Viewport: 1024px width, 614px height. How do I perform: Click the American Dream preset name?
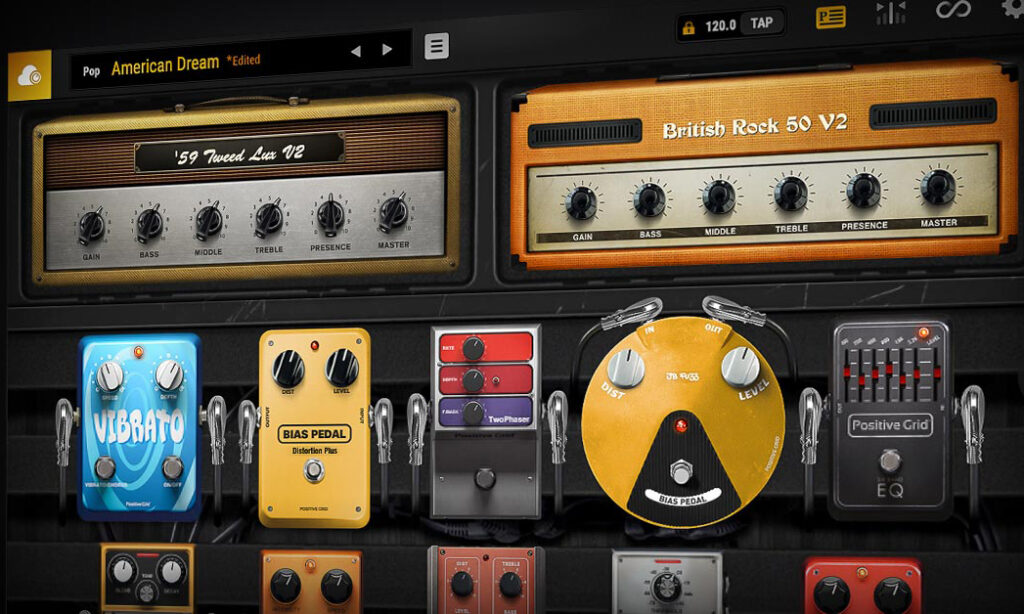pos(165,65)
